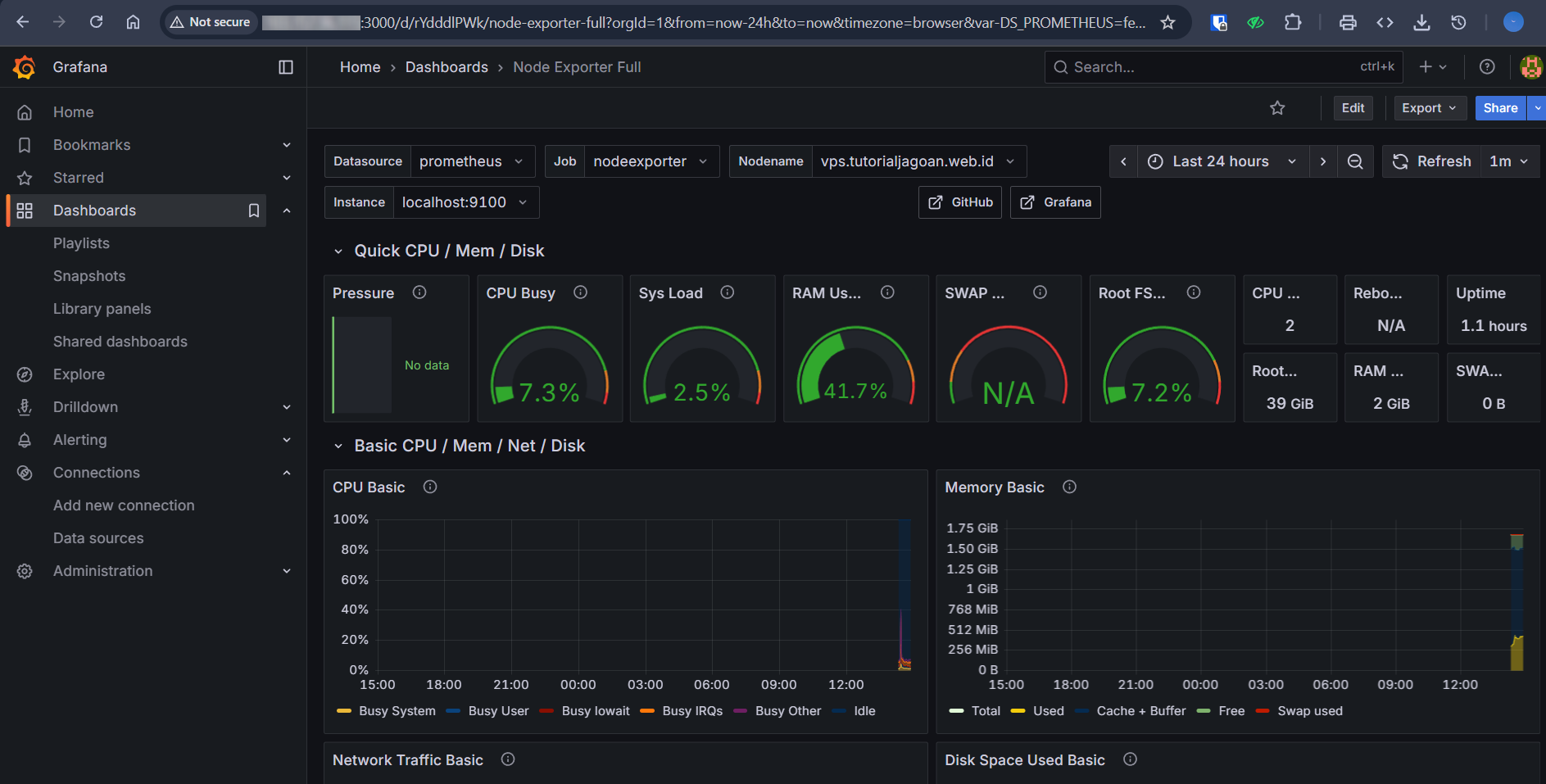Viewport: 1546px width, 784px height.
Task: Show info for Network Traffic Basic panel
Action: coord(508,759)
